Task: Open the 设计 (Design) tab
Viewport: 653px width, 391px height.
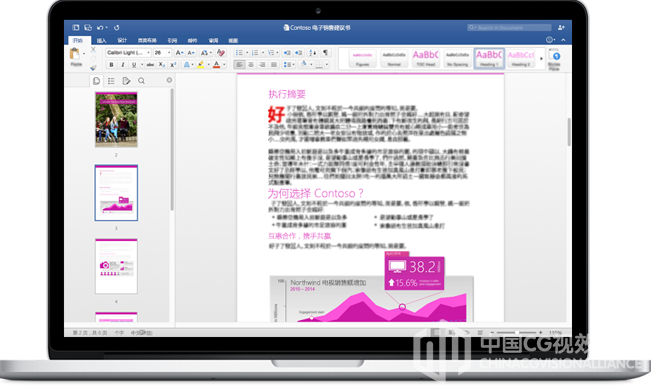Action: (122, 40)
